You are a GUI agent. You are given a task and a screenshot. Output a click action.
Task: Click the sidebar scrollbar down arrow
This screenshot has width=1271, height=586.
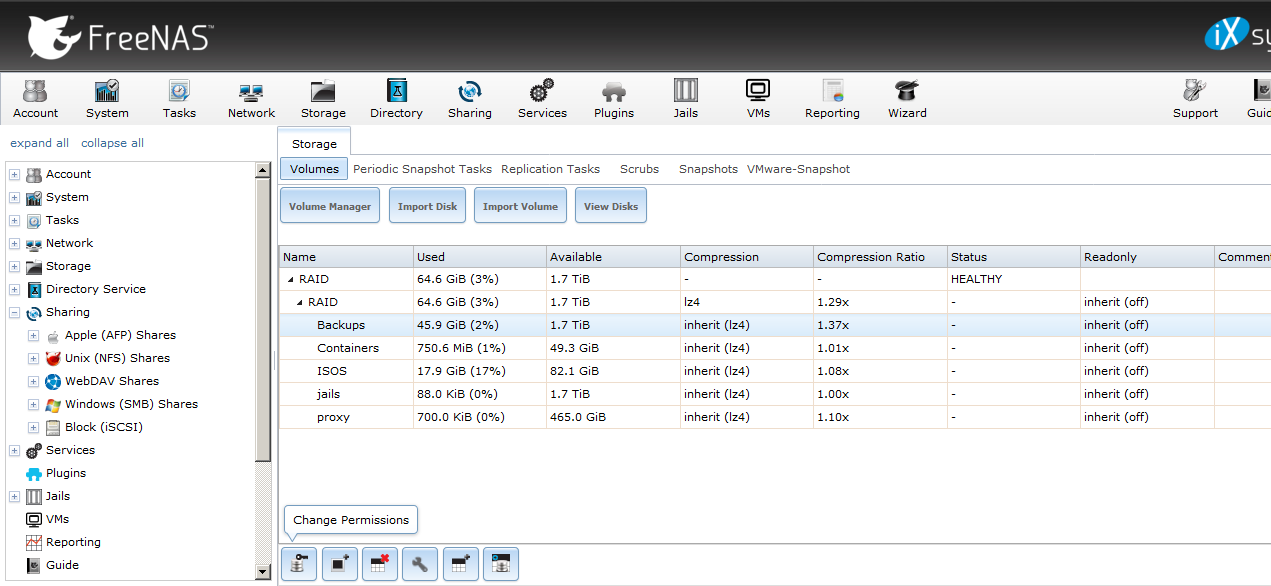(x=263, y=572)
